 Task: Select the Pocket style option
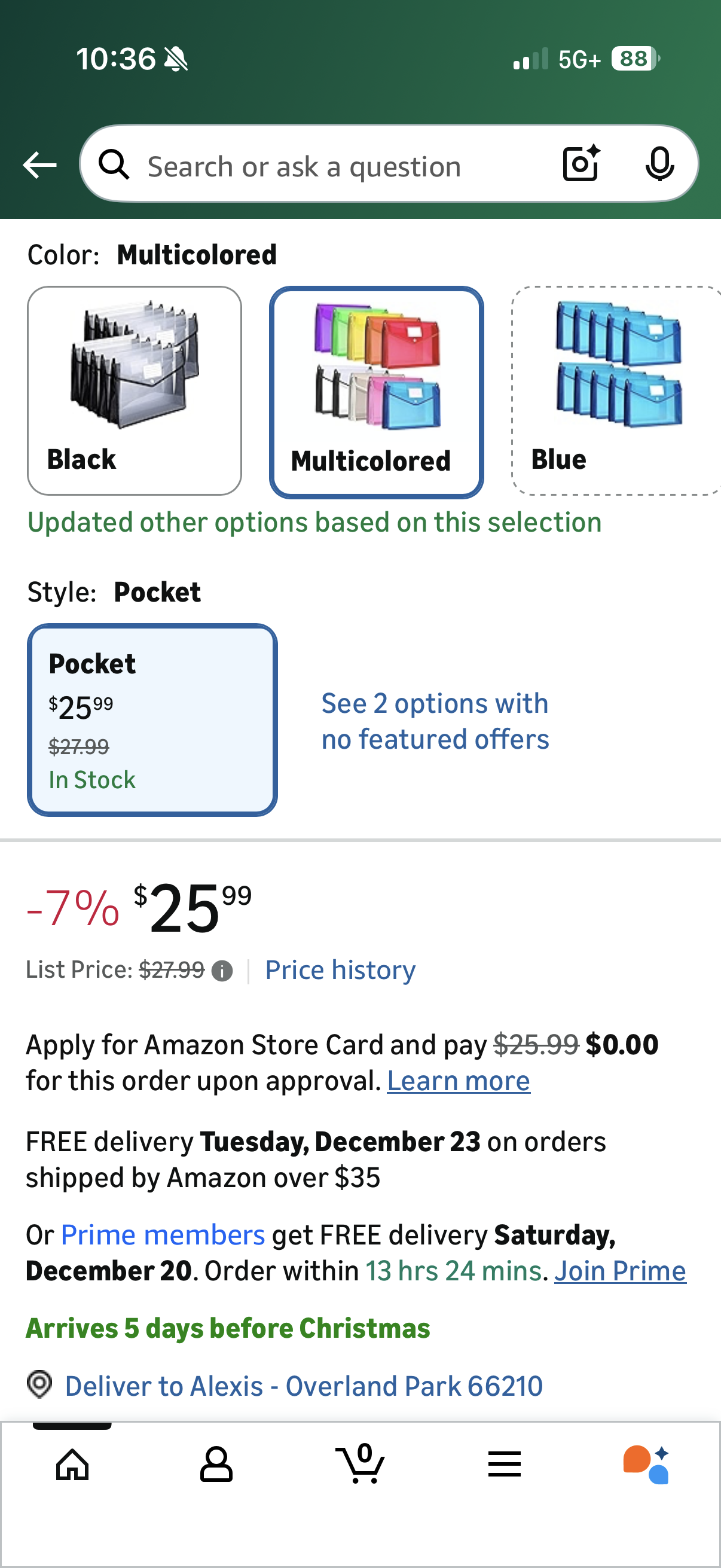152,719
